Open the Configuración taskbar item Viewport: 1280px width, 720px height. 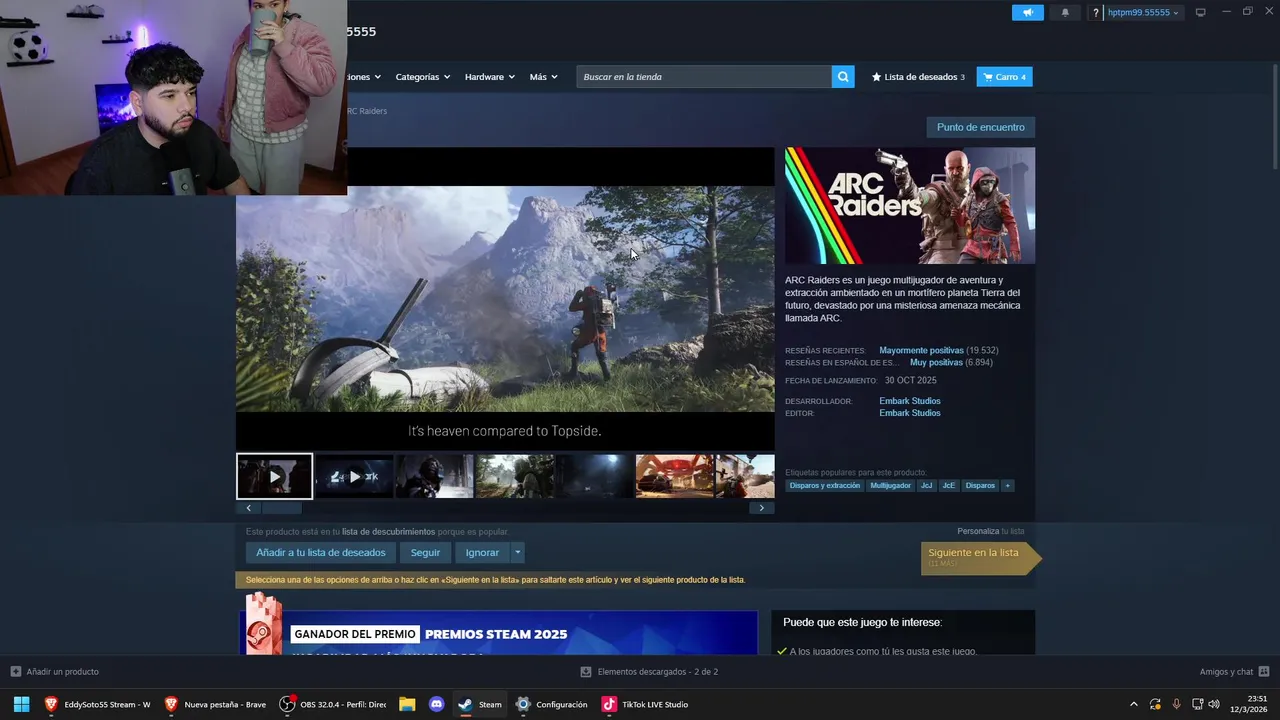tap(551, 704)
